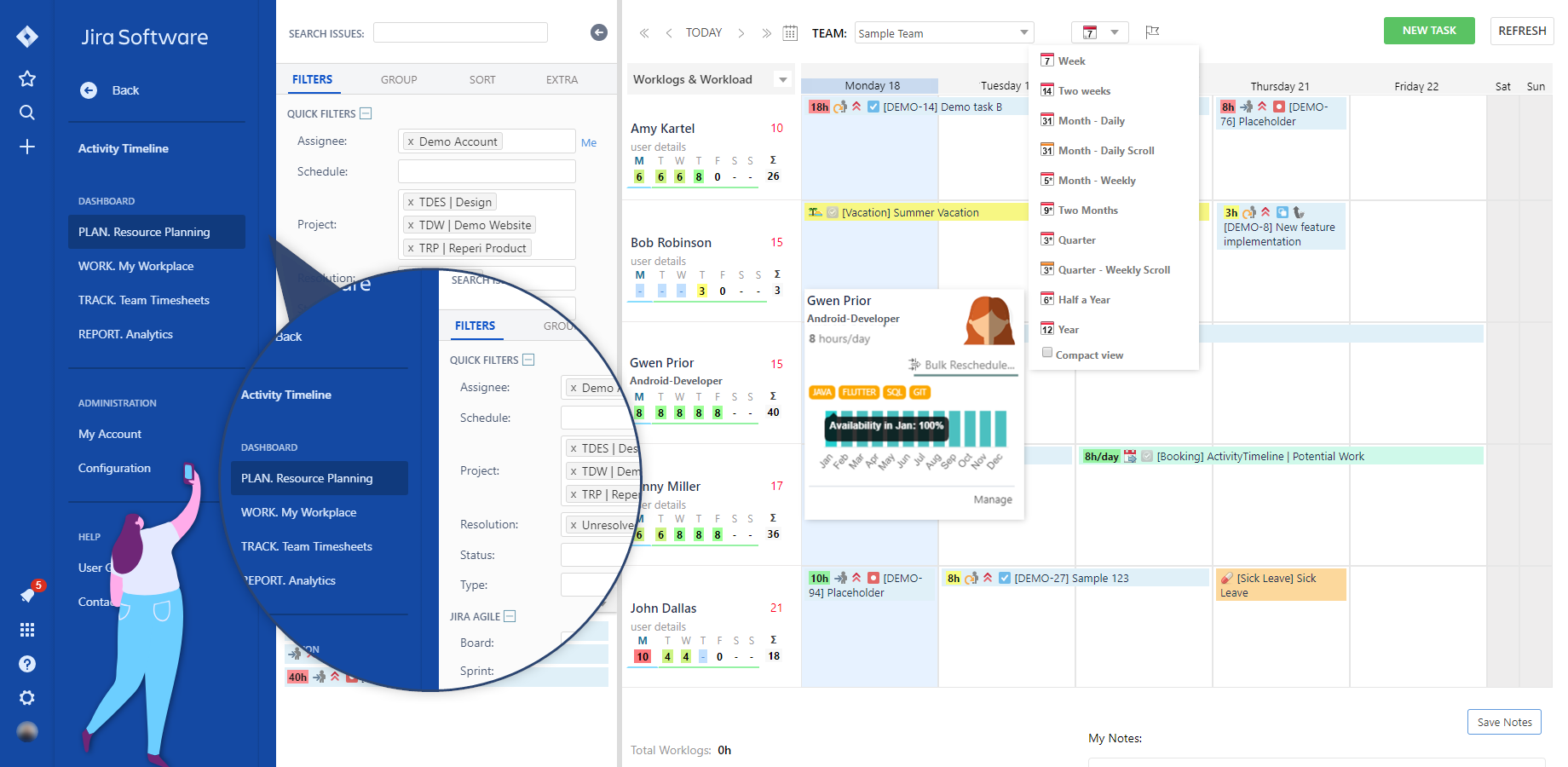Go to next day with single right chevron
Viewport: 1568px width, 767px height.
741,33
